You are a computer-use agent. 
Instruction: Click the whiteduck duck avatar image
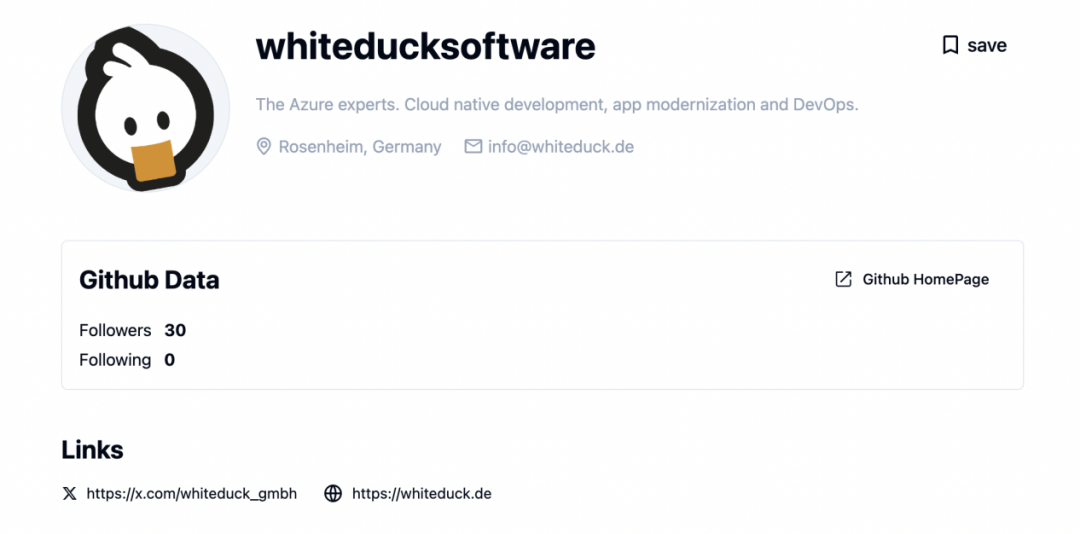coord(146,108)
